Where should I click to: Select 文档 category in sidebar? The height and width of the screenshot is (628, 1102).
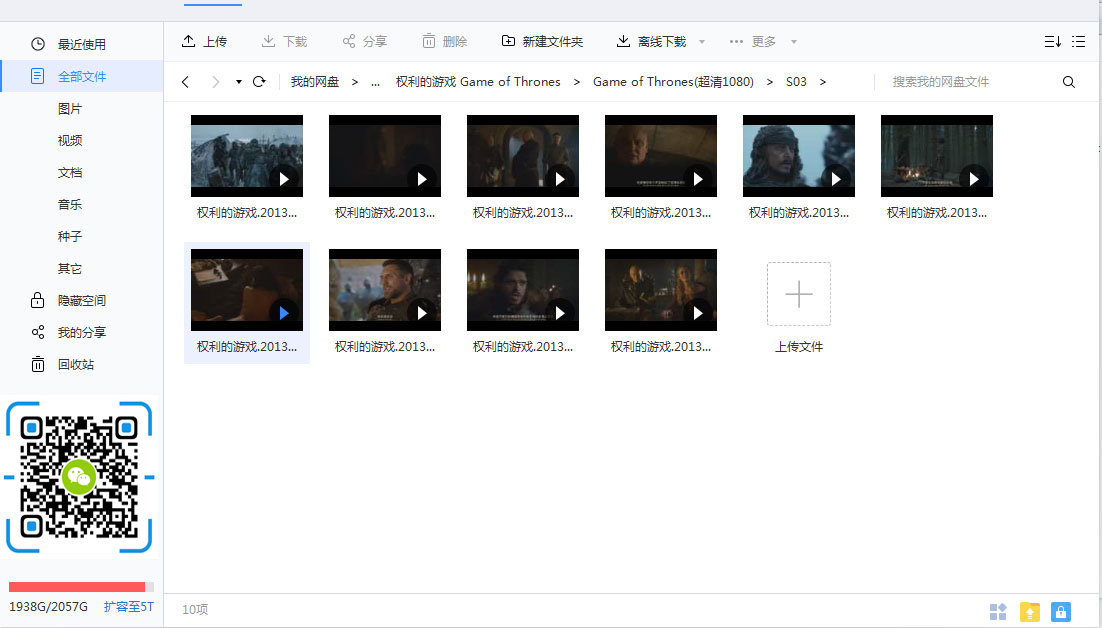point(70,173)
